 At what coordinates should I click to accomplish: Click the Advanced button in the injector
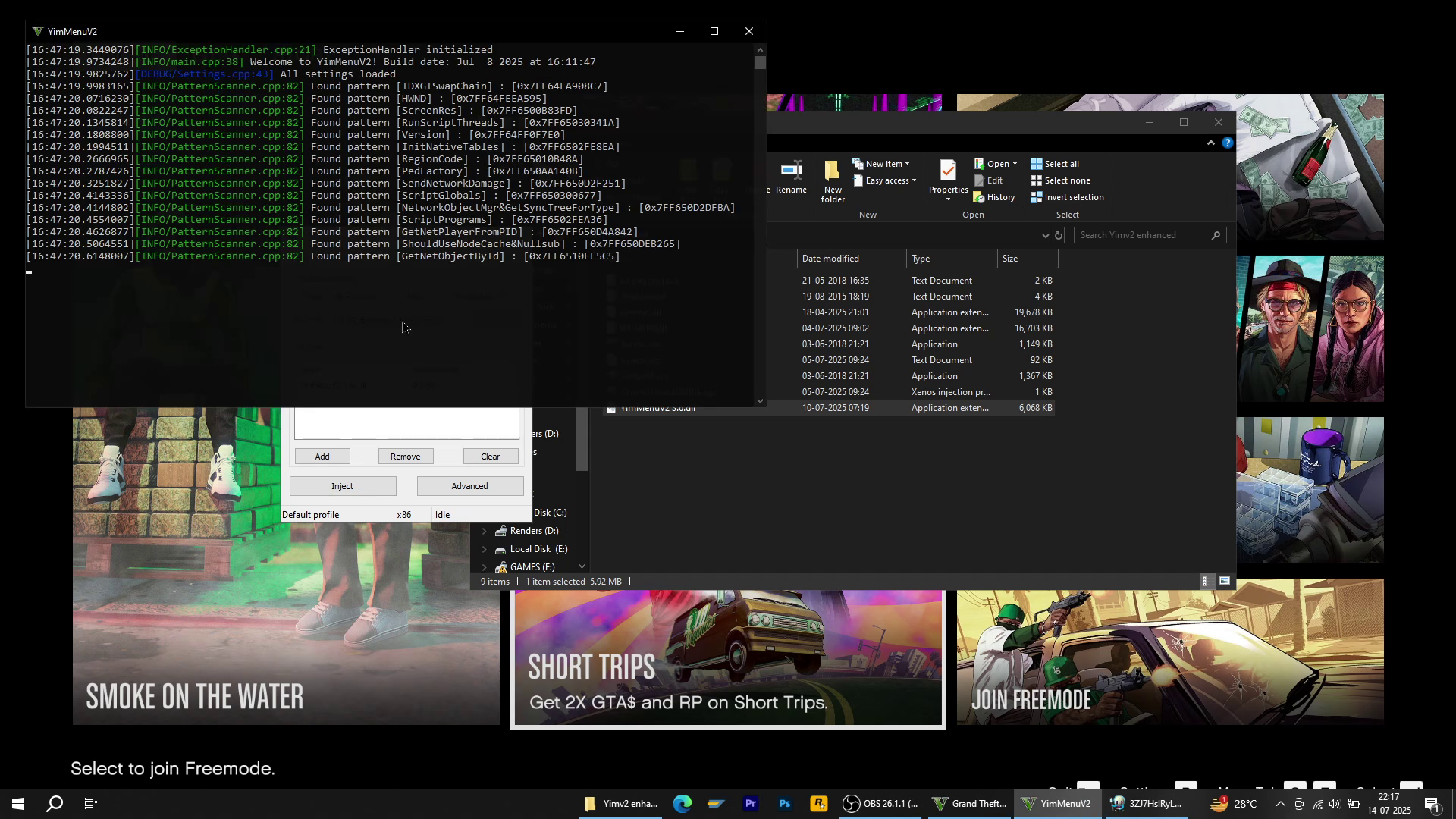click(x=469, y=486)
